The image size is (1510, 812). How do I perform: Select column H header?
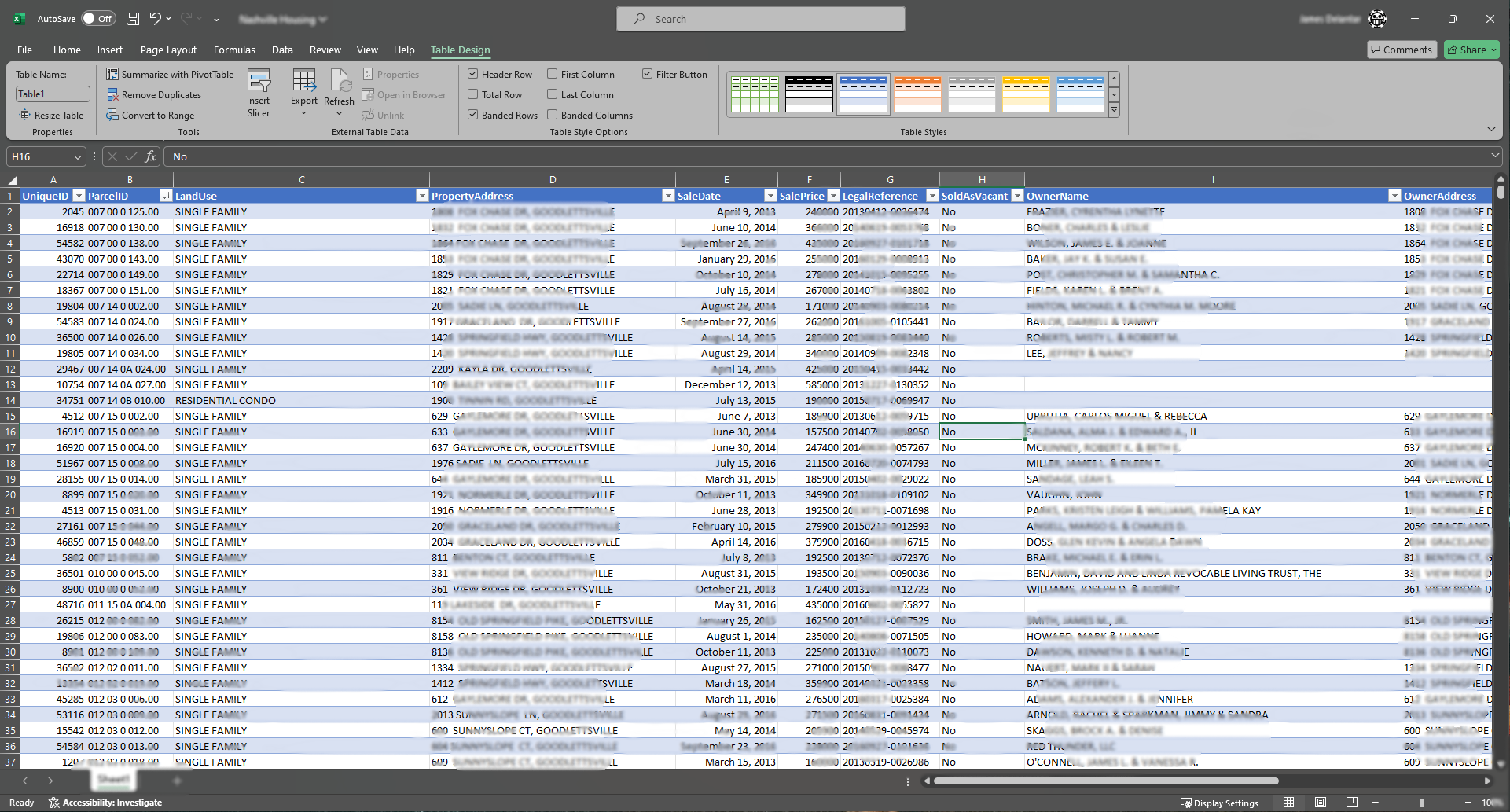tap(982, 179)
